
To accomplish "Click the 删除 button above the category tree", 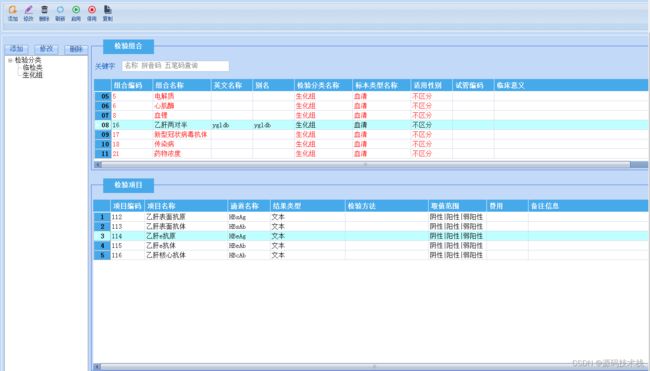I will pyautogui.click(x=76, y=49).
